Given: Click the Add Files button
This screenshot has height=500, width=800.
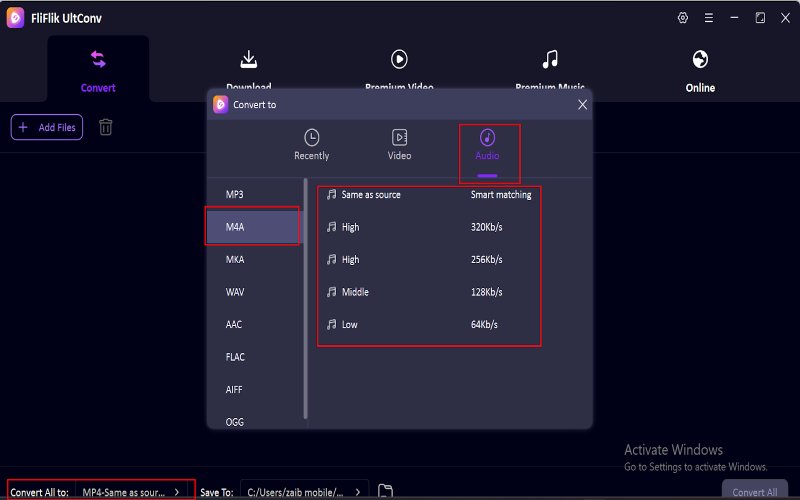Looking at the screenshot, I should [x=47, y=127].
